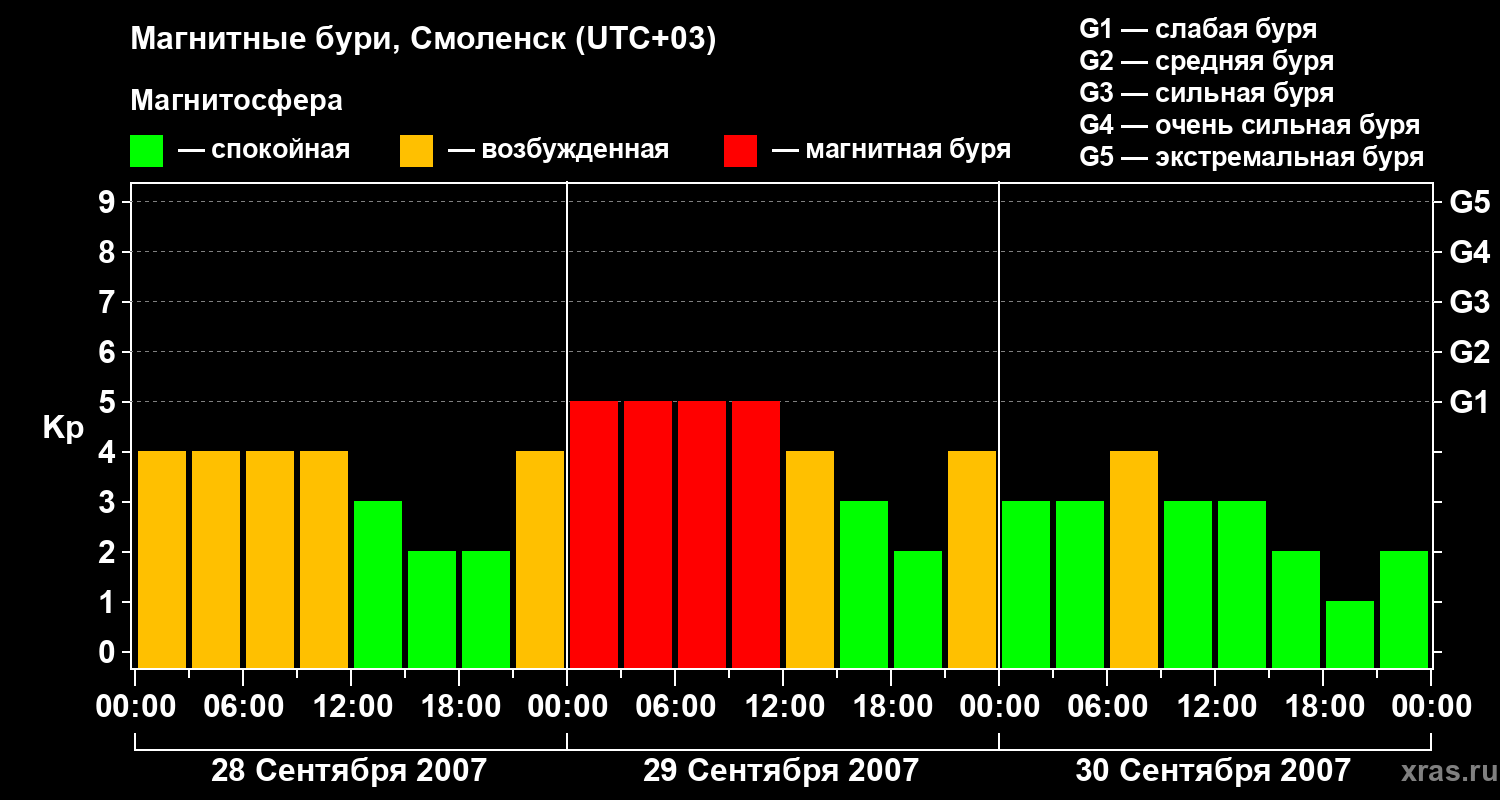Click the 'G3' label on right axis

coord(1469,303)
